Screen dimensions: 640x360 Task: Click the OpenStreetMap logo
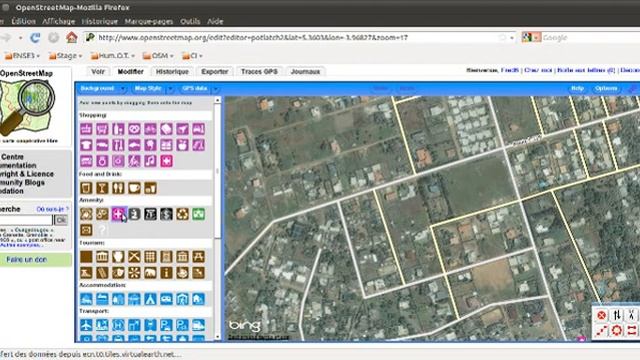pyautogui.click(x=28, y=107)
